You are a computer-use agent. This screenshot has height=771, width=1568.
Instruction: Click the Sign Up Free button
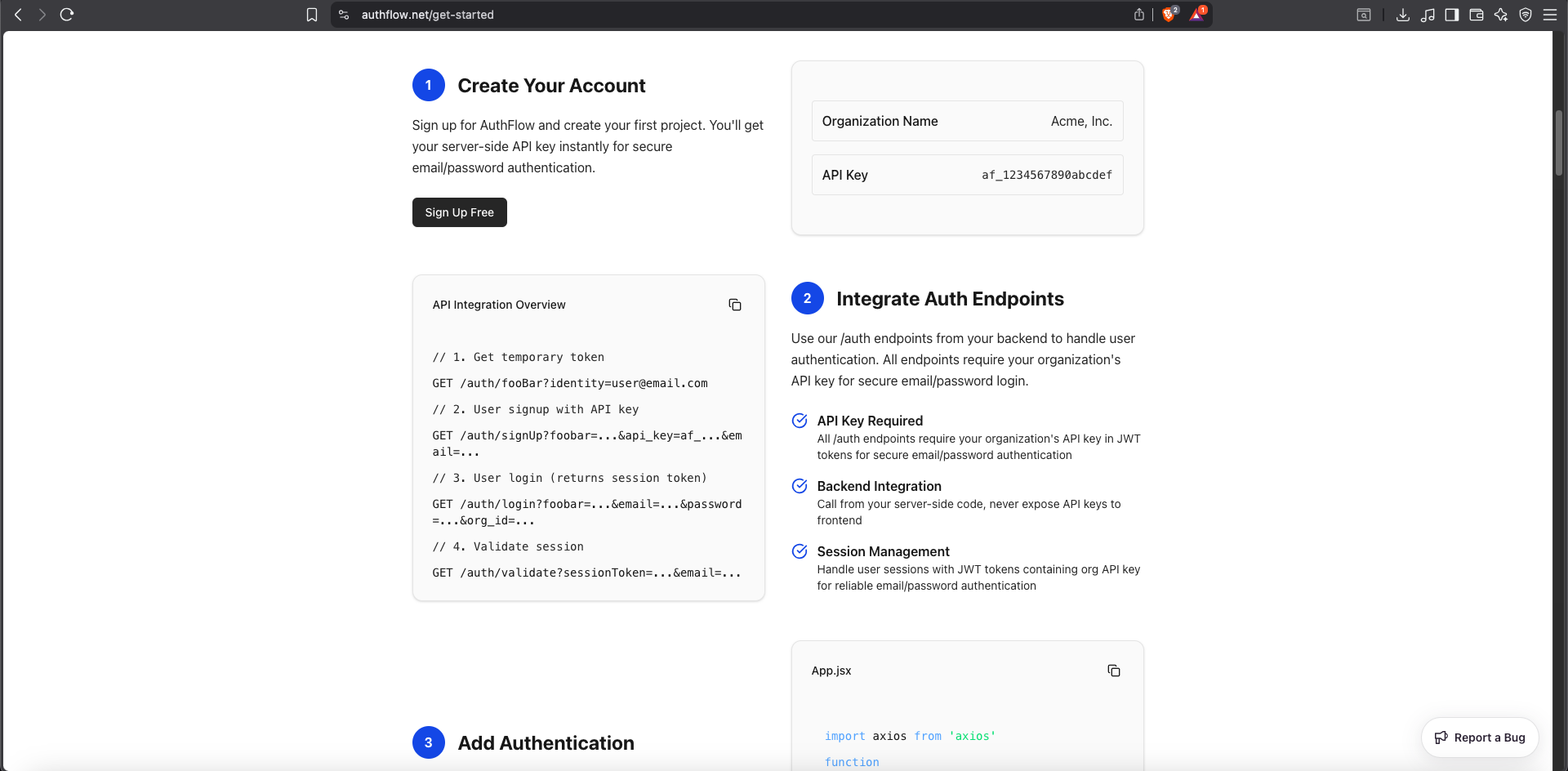(459, 212)
